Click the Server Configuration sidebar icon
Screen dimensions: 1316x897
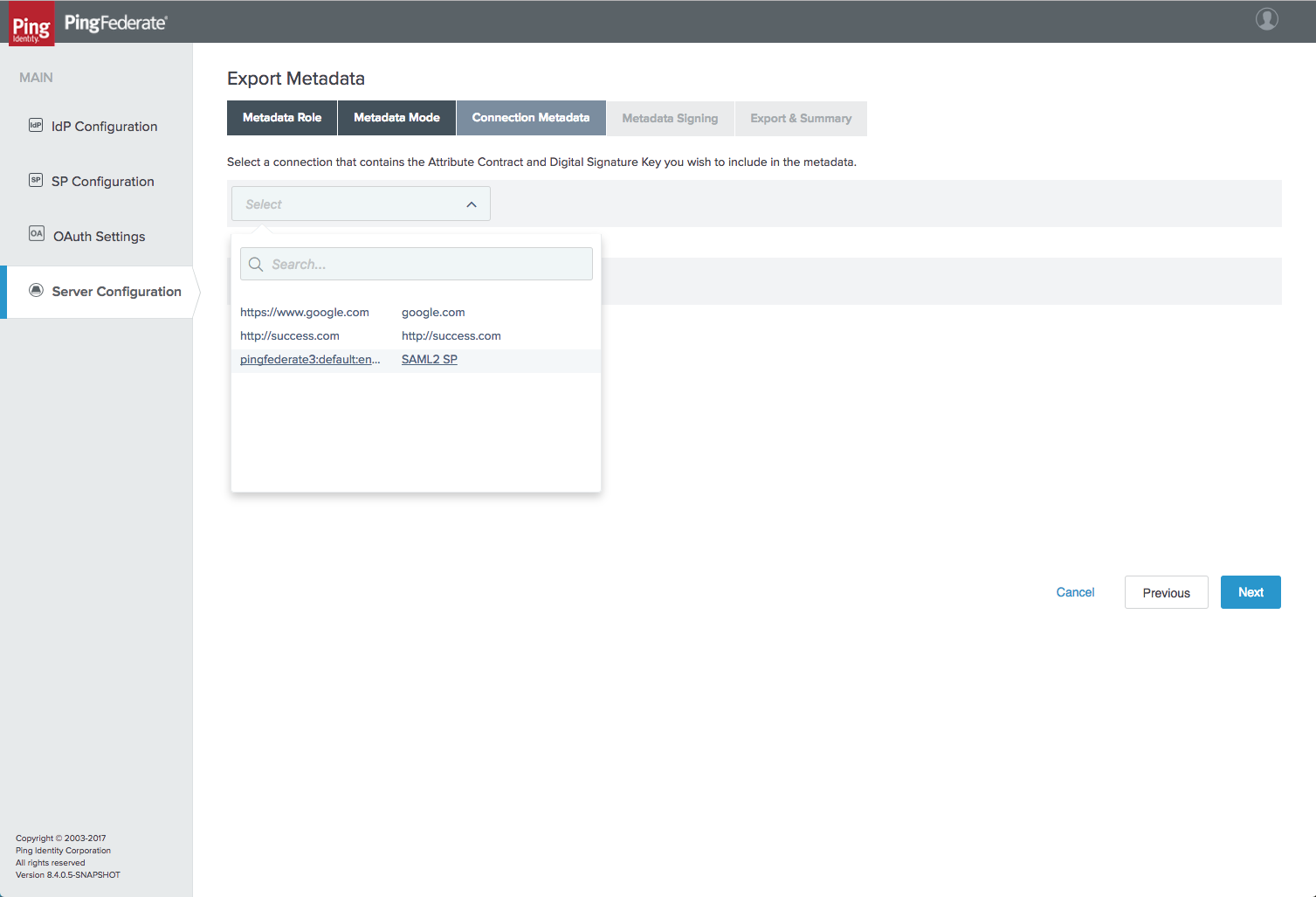36,291
